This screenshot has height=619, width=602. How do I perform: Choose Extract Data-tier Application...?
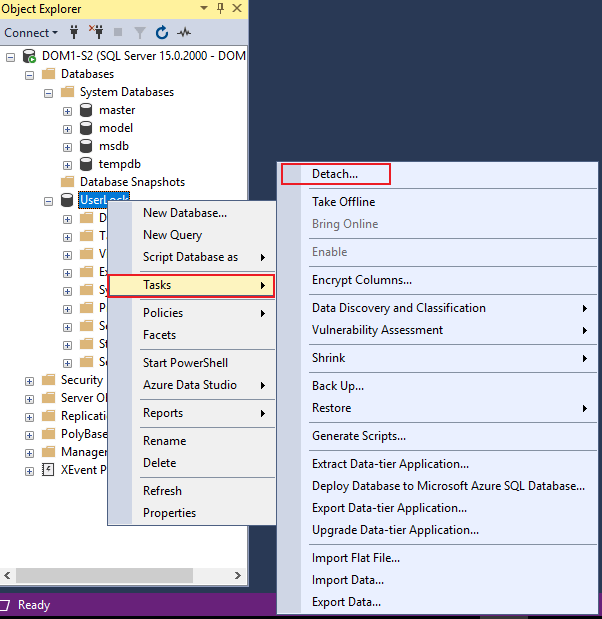click(437, 464)
